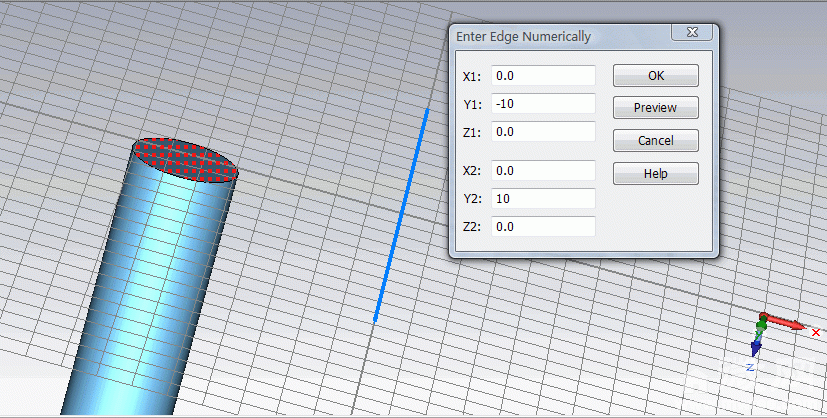Focus the X1 coordinate field
This screenshot has height=418, width=827.
pyautogui.click(x=543, y=75)
